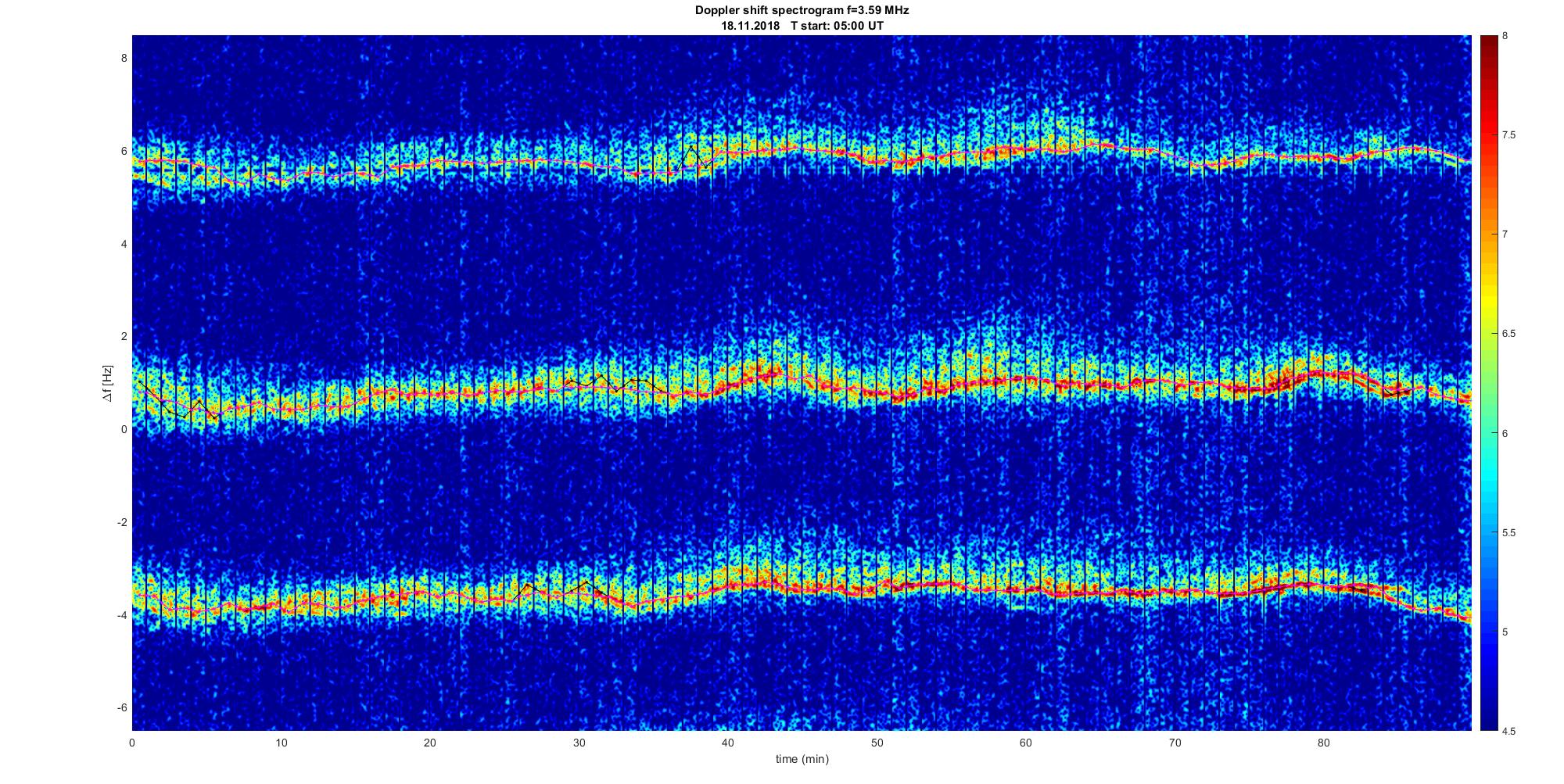Click the colorbar tick label '7.5'
Image resolution: width=1564 pixels, height=784 pixels.
1508,135
